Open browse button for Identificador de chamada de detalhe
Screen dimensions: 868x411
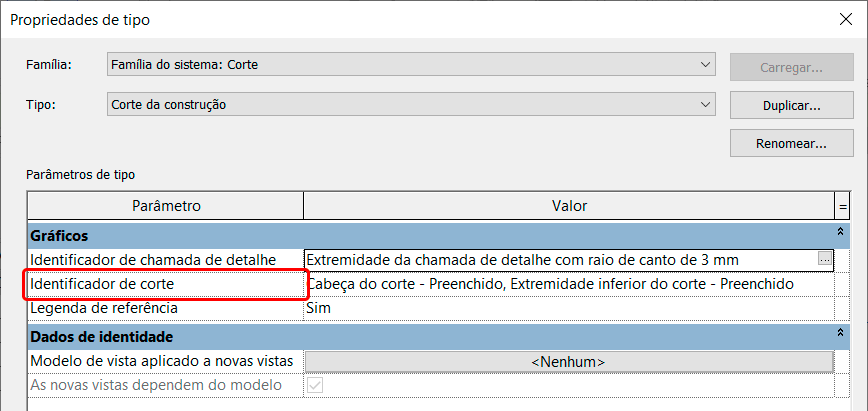coord(824,259)
